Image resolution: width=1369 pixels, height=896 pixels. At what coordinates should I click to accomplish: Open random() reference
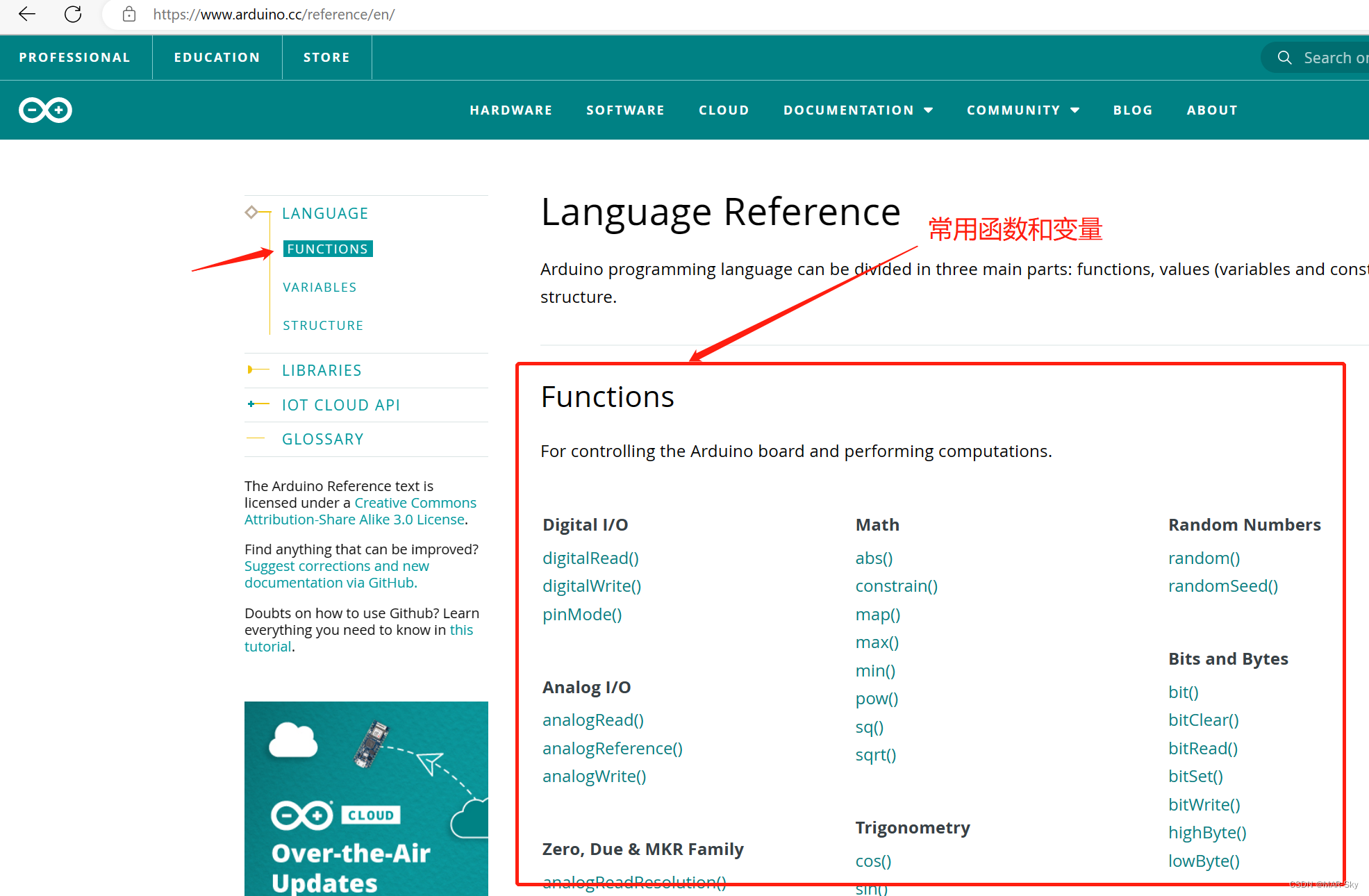click(x=1204, y=558)
